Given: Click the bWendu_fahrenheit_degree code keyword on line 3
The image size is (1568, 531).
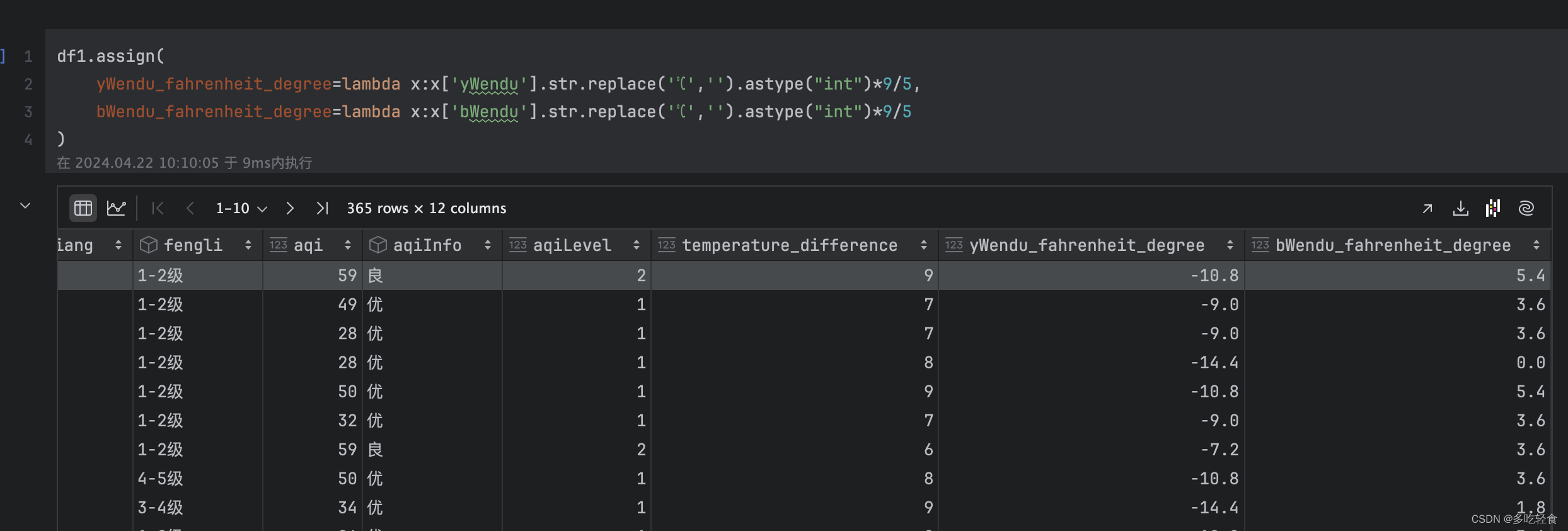Looking at the screenshot, I should click(x=214, y=112).
